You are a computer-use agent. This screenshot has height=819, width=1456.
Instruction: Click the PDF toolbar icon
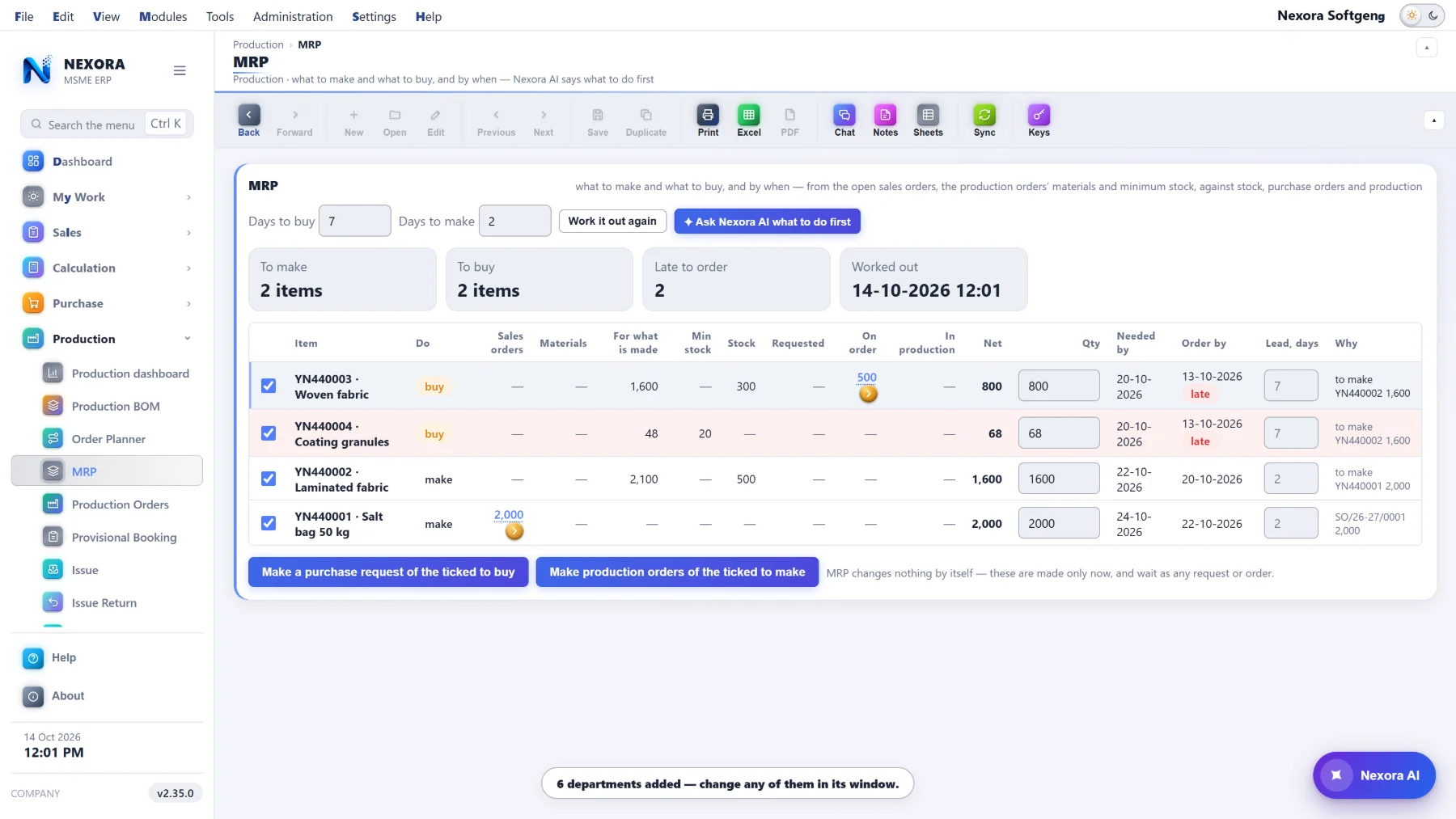point(789,120)
